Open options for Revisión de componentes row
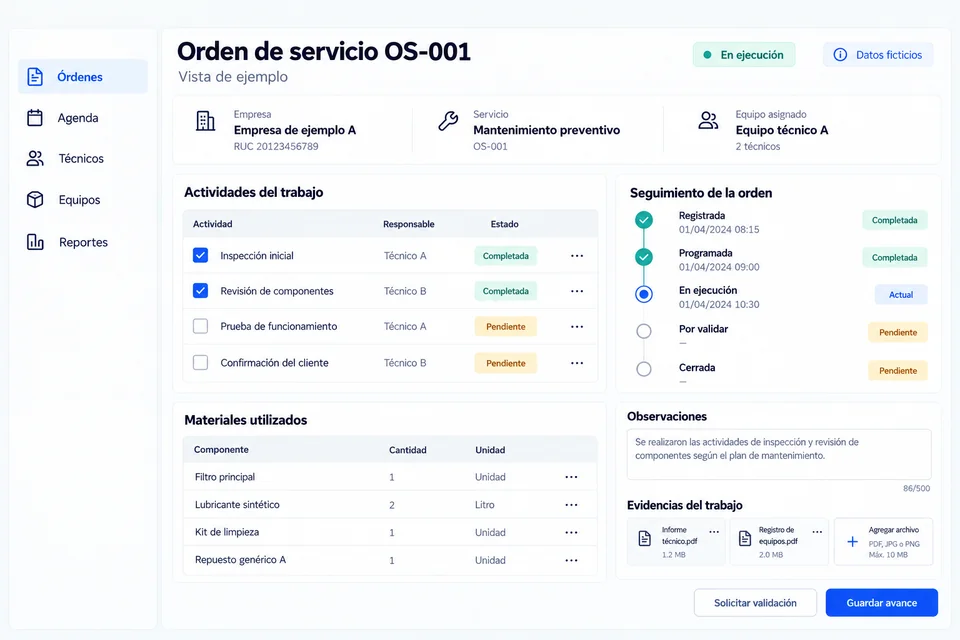The height and width of the screenshot is (640, 960). point(577,291)
